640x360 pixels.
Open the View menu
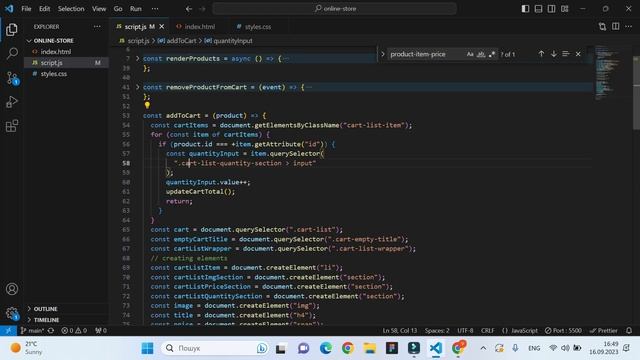[x=99, y=9]
